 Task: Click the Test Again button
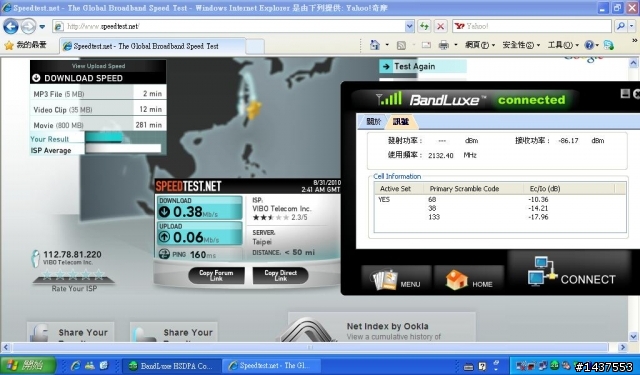coord(423,66)
